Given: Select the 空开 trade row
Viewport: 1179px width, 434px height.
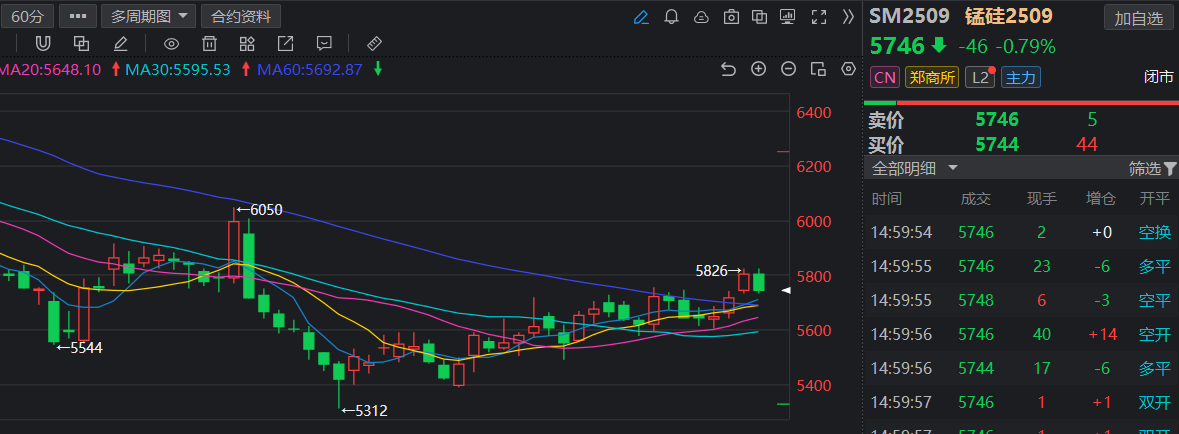Looking at the screenshot, I should (x=1021, y=334).
